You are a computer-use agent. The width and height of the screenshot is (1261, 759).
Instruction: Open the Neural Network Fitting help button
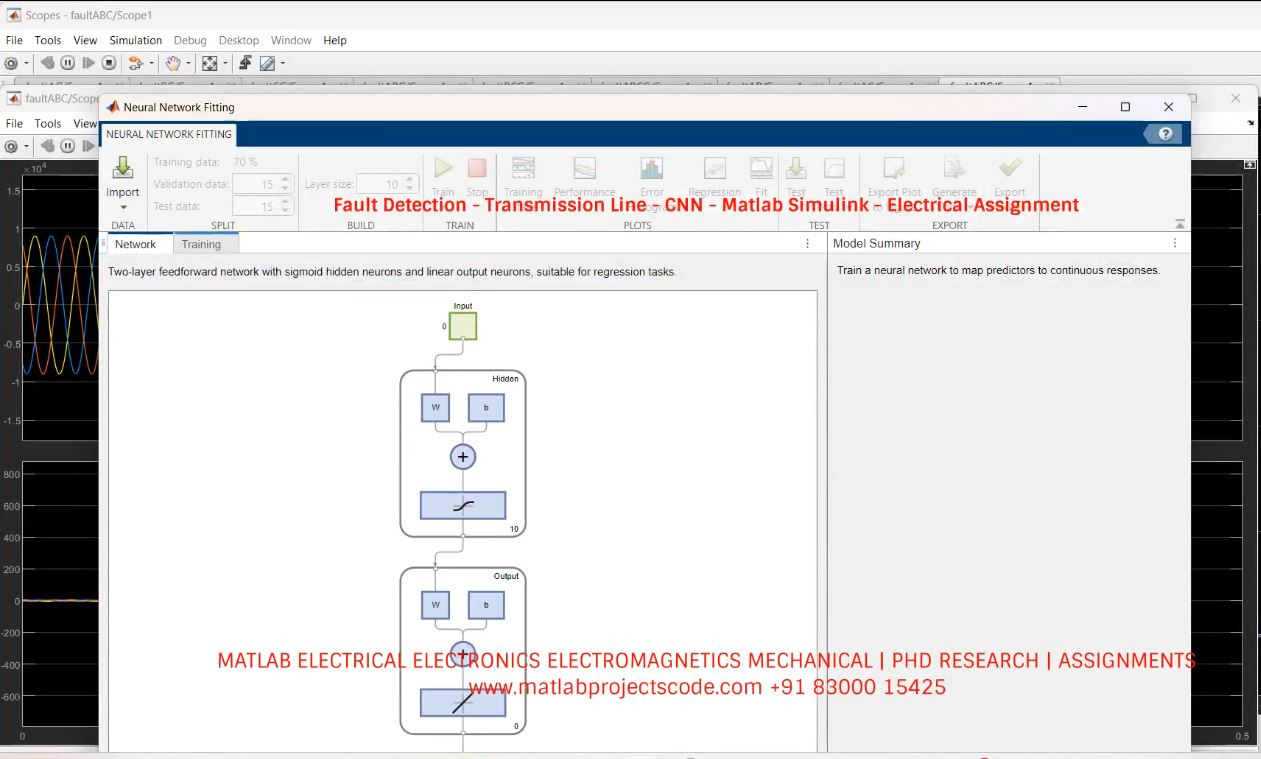pyautogui.click(x=1162, y=132)
